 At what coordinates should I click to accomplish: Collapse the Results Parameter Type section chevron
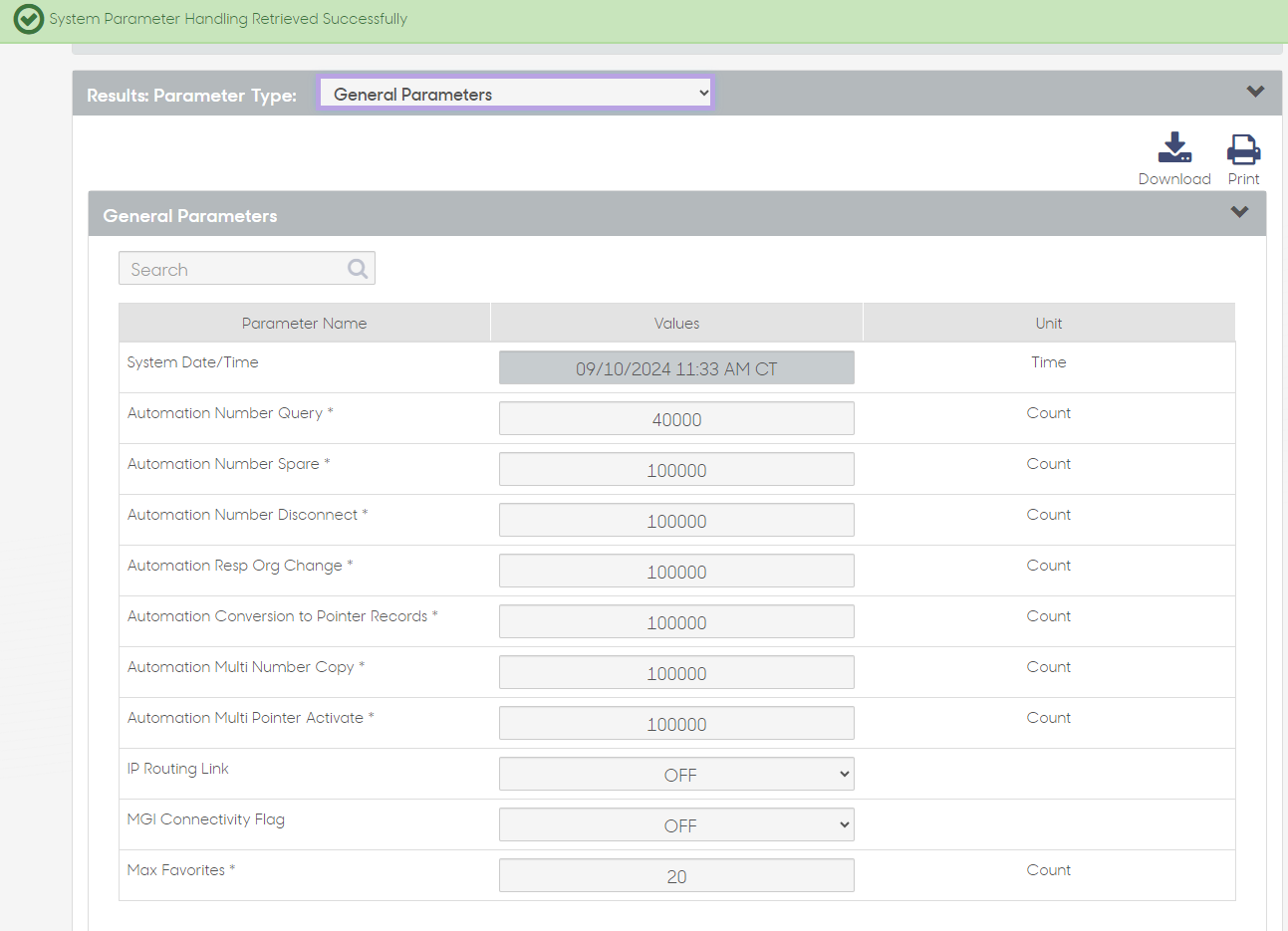pos(1255,92)
